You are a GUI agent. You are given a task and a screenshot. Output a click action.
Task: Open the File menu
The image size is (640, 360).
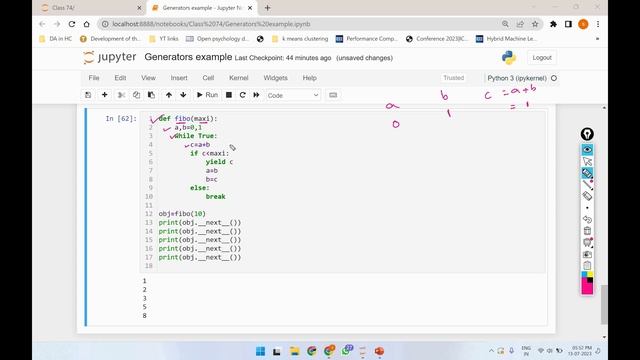coord(94,78)
